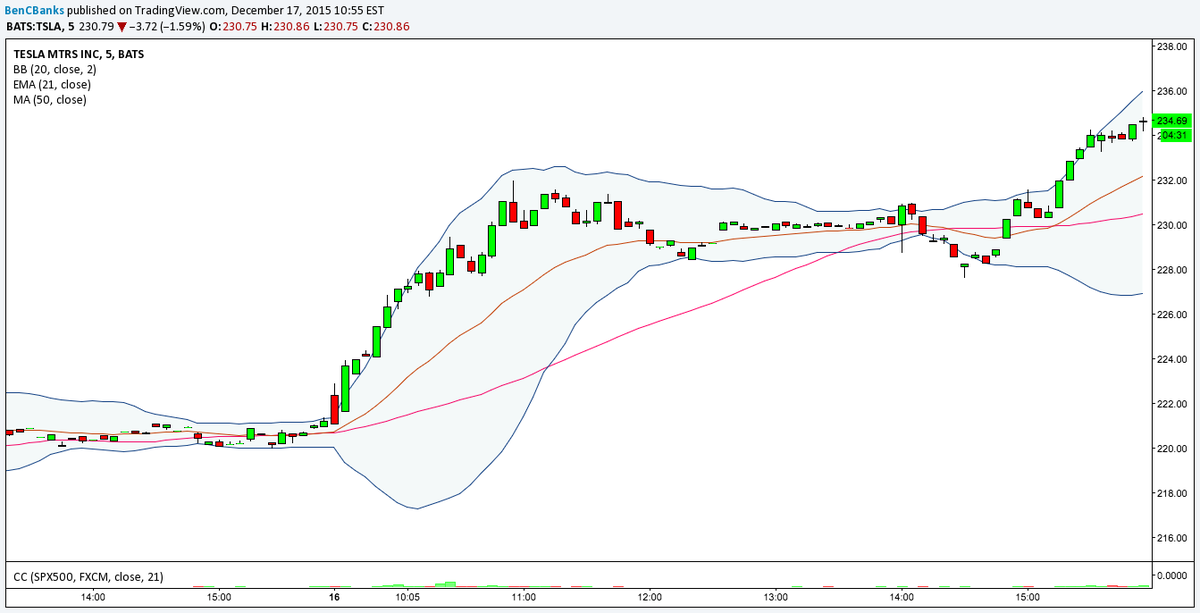Click the 226.00 price axis label
Screen dimensions: 1200x613
pos(1171,314)
